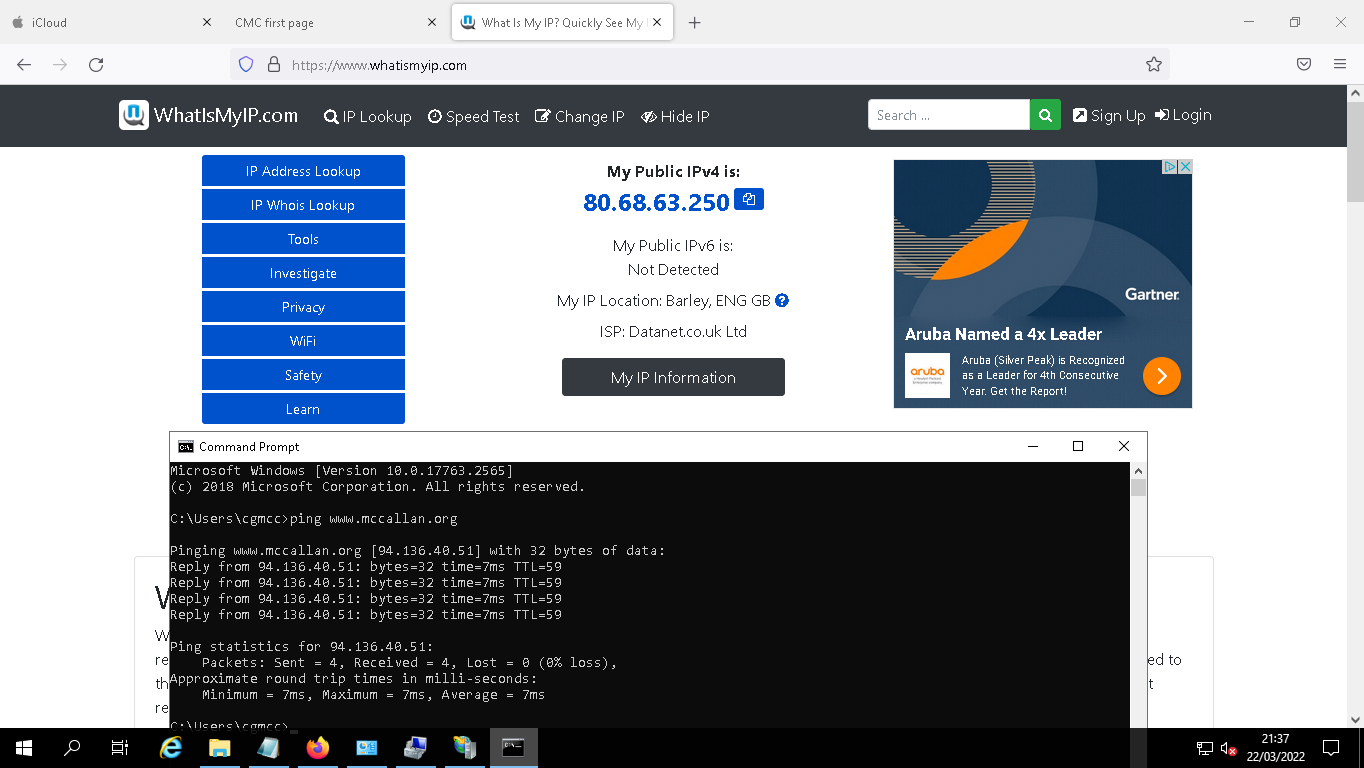The width and height of the screenshot is (1364, 768).
Task: Click the 'ISP: Datanet.co.uk Ltd' text
Action: (673, 331)
